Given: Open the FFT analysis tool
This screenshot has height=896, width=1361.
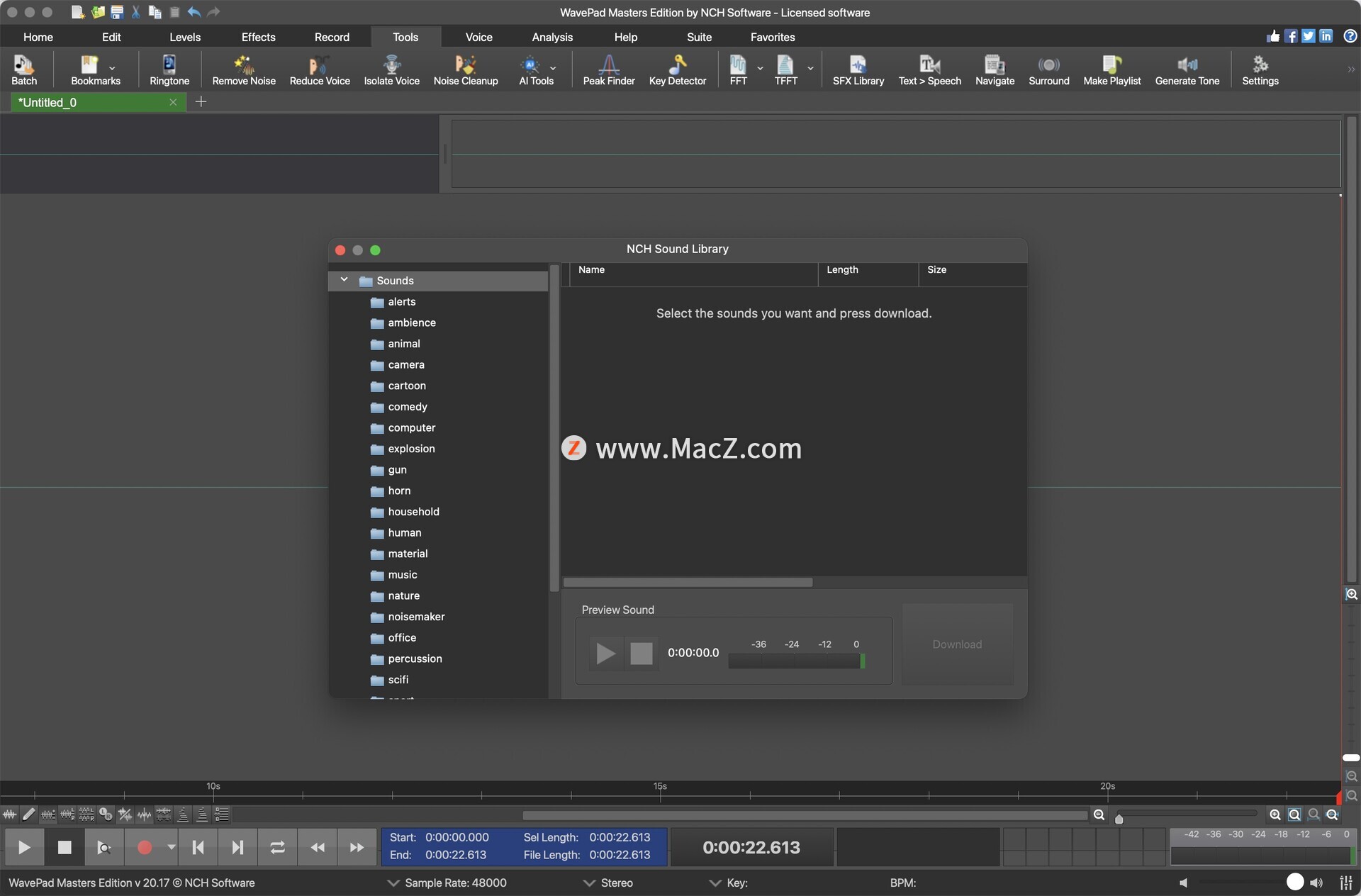Looking at the screenshot, I should (x=738, y=70).
